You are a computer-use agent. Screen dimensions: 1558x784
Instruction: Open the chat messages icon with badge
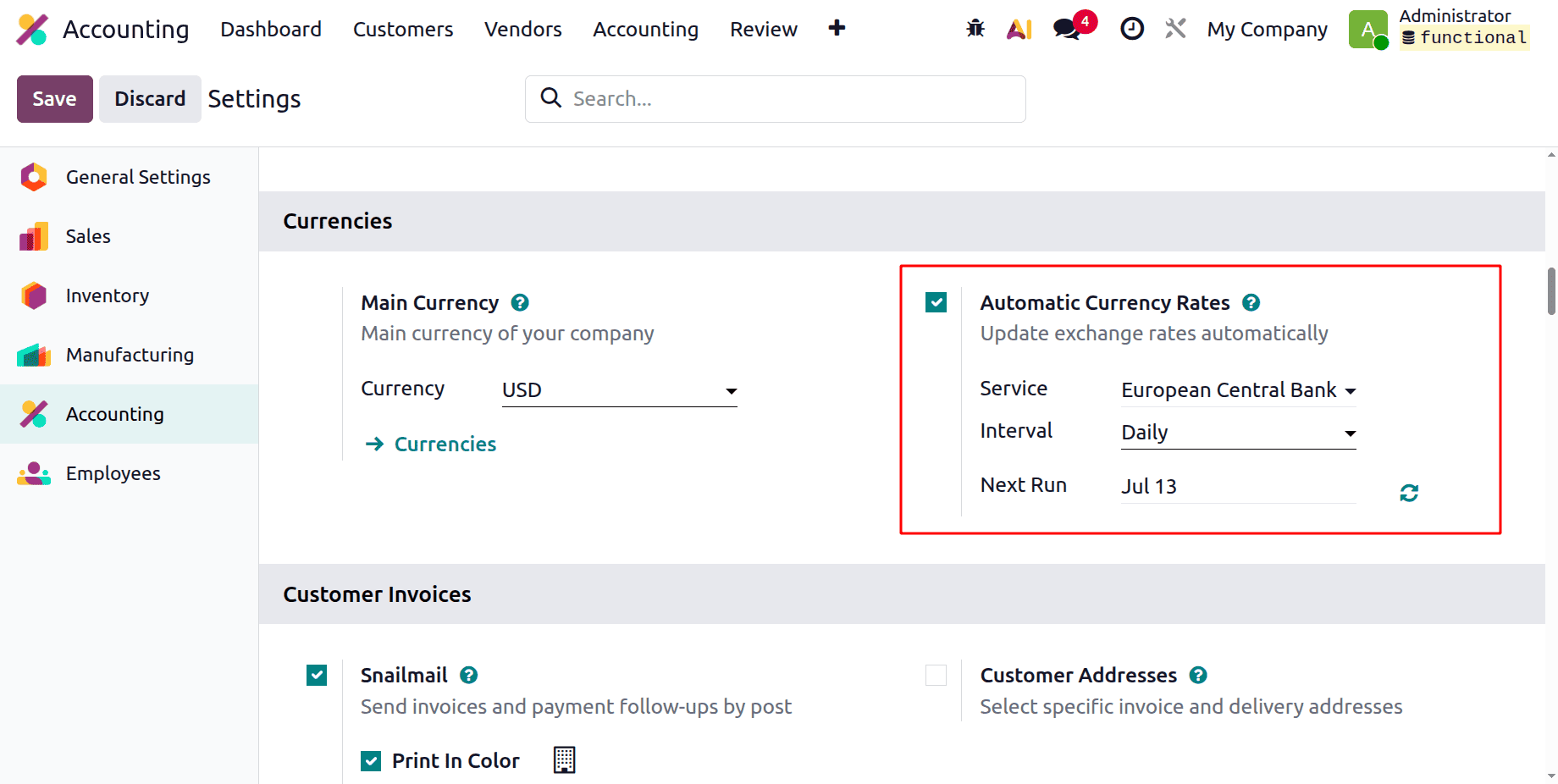(x=1069, y=29)
